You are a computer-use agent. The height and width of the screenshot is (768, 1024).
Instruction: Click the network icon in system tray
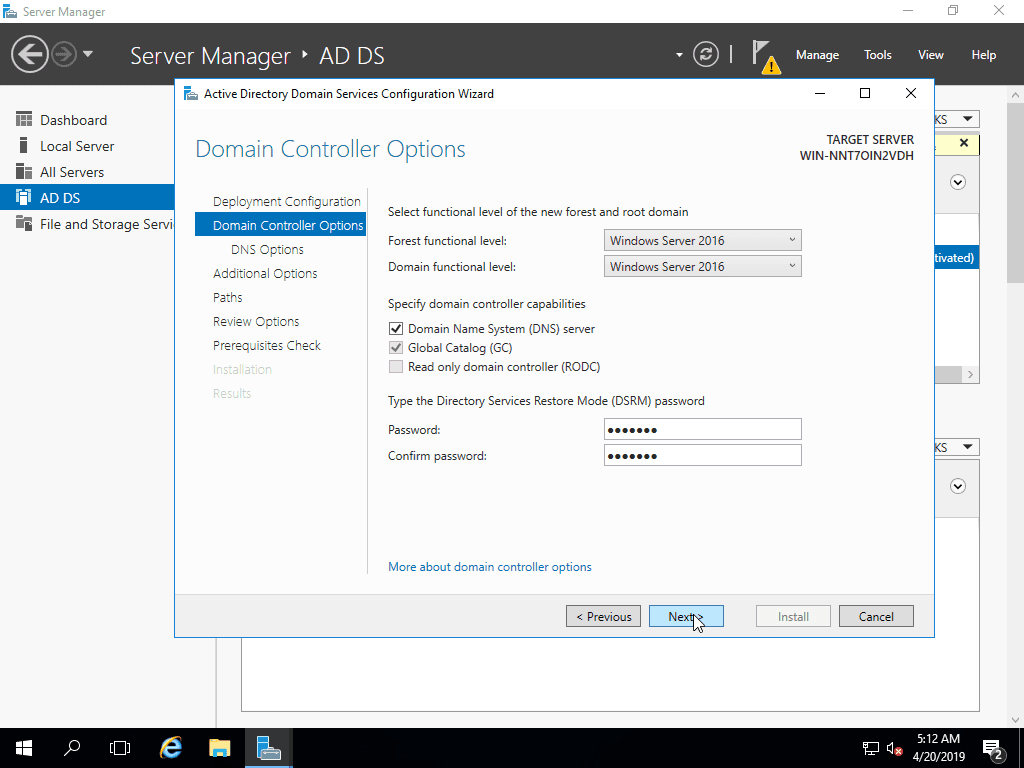(871, 748)
